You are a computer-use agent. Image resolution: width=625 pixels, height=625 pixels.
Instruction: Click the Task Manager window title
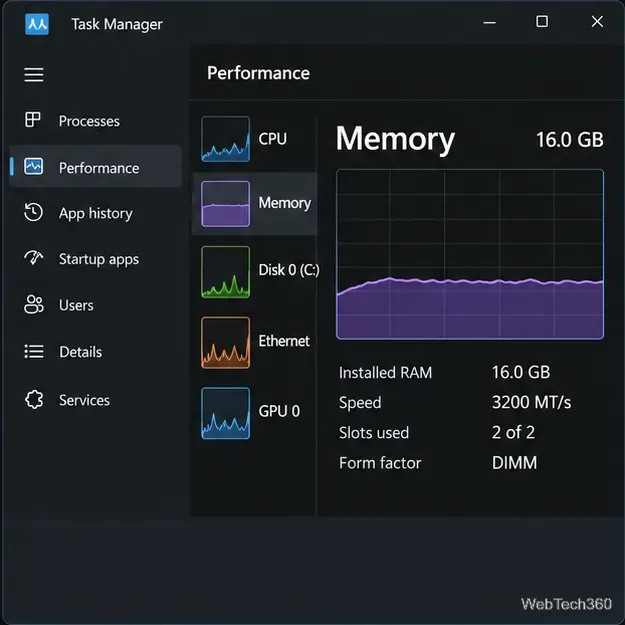[x=117, y=25]
